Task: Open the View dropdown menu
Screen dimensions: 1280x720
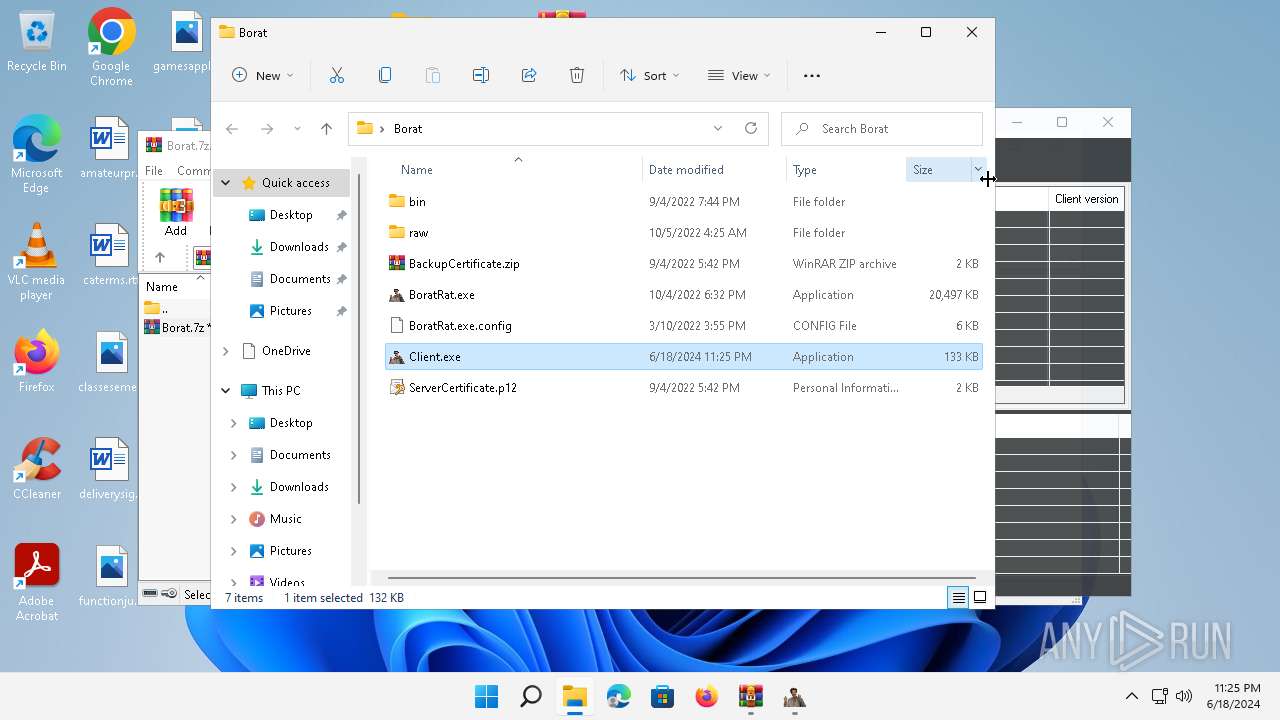Action: (739, 75)
